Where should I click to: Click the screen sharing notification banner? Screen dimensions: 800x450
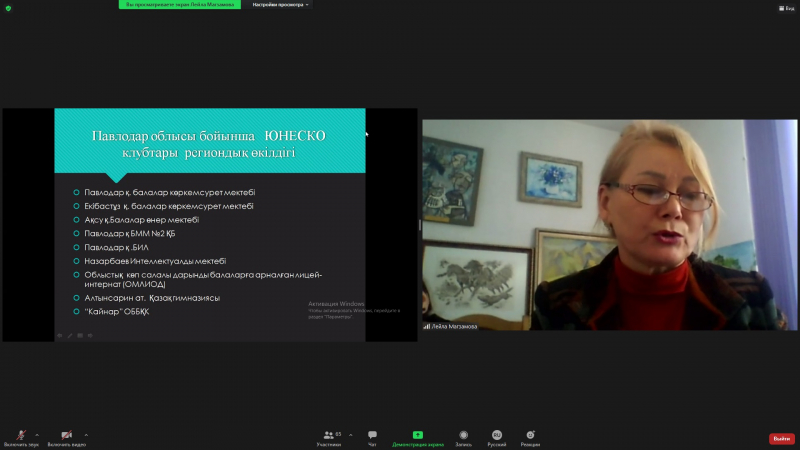180,4
